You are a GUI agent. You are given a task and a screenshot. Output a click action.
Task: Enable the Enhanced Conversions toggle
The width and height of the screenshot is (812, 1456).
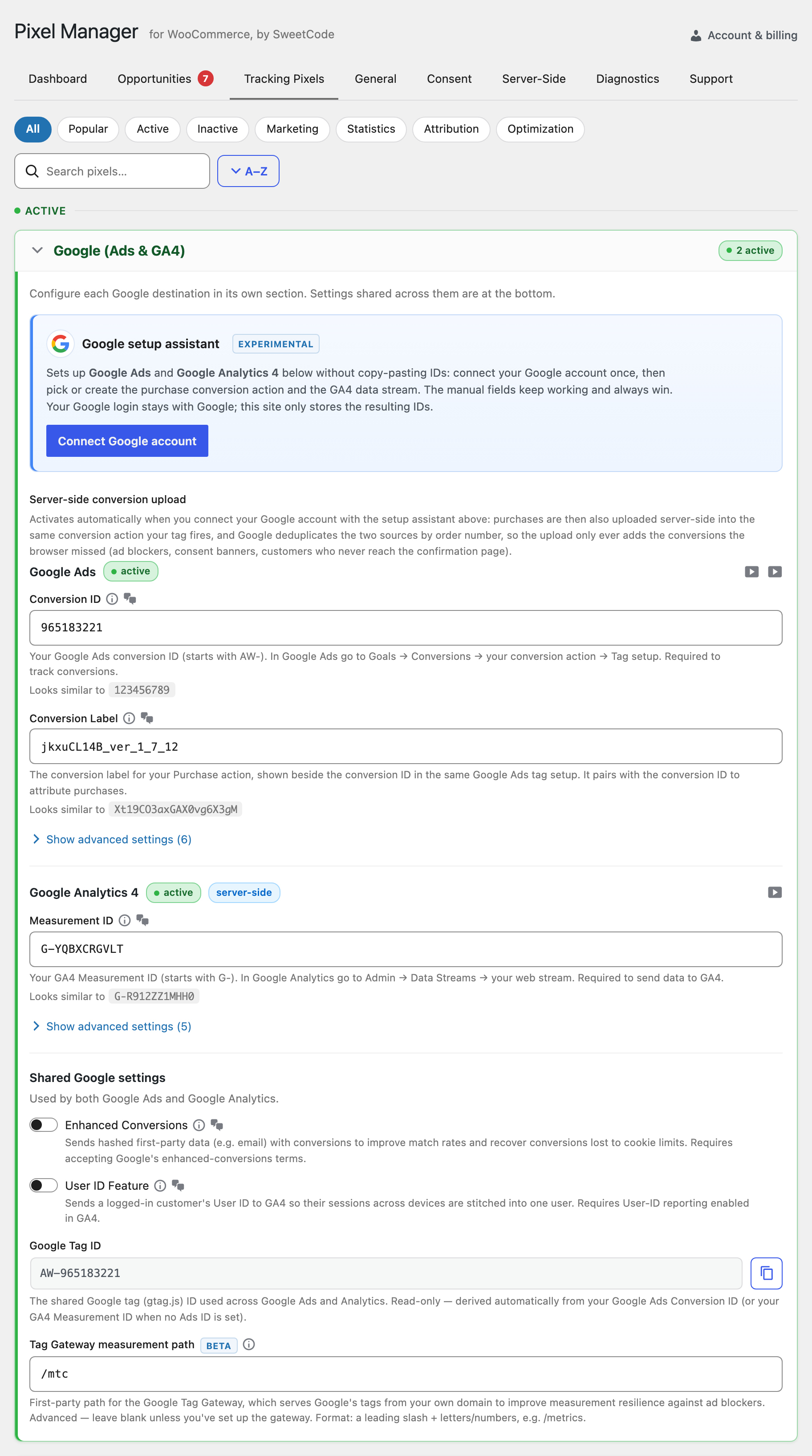tap(44, 1125)
